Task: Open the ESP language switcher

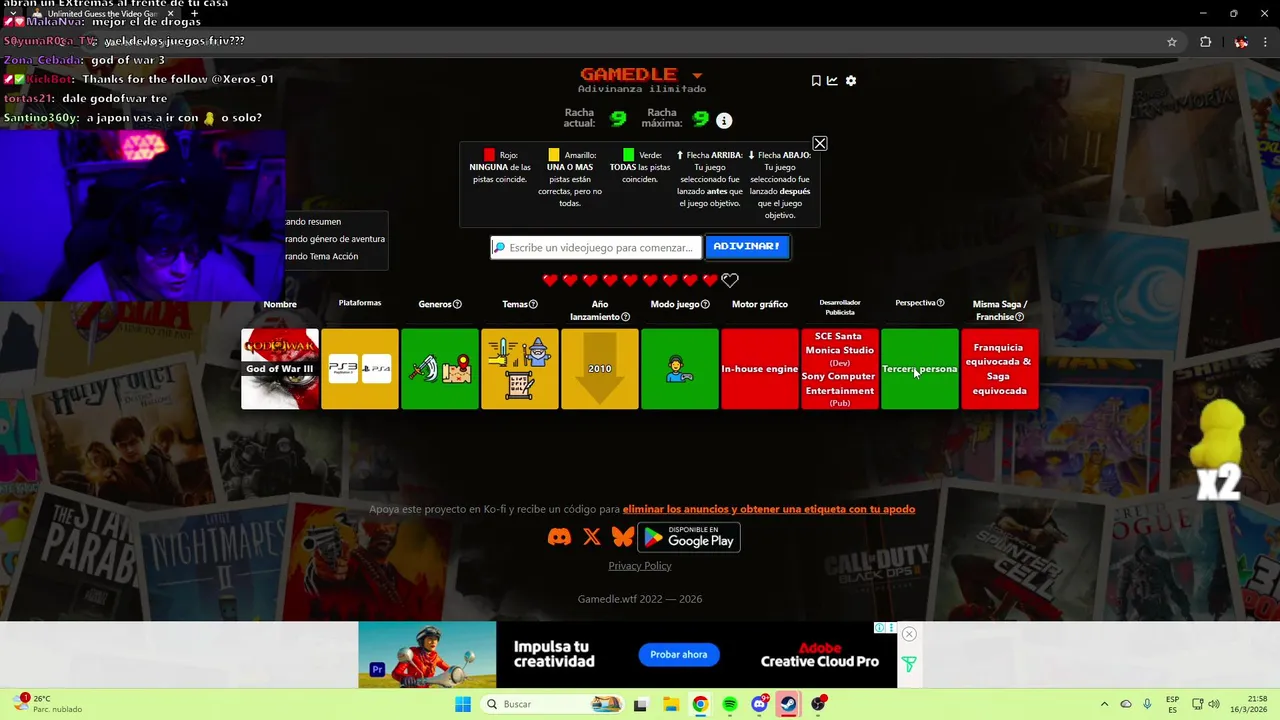Action: click(x=1172, y=704)
